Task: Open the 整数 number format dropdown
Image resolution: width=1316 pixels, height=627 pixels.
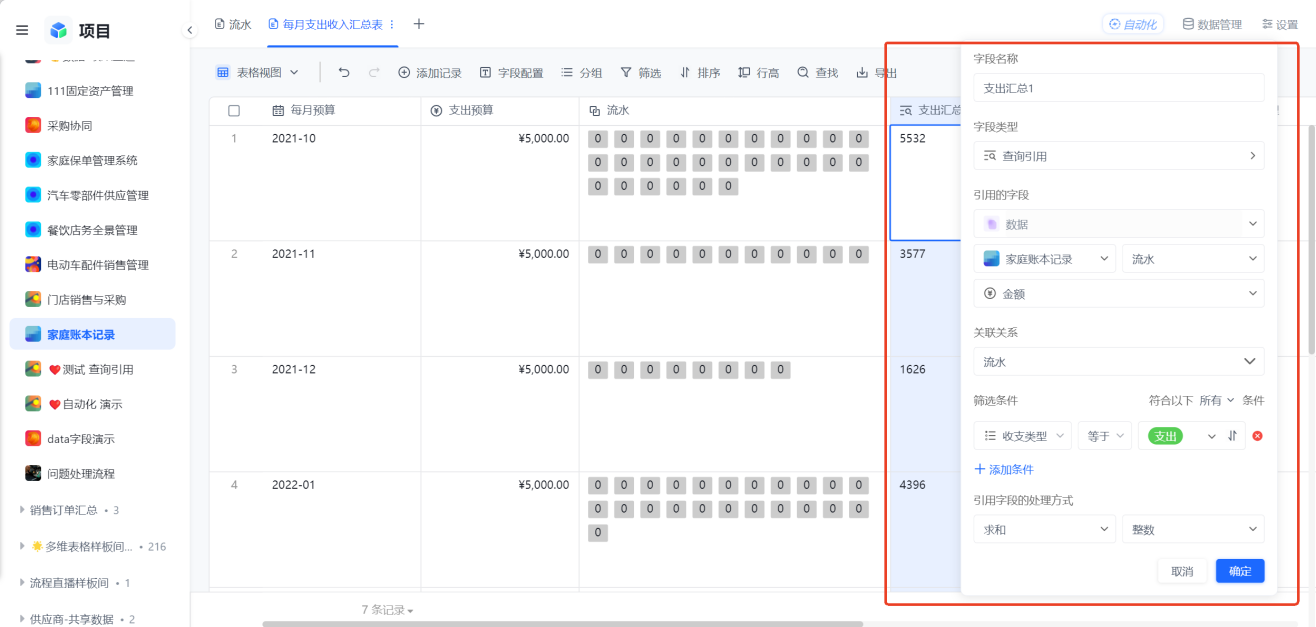Action: (1193, 529)
